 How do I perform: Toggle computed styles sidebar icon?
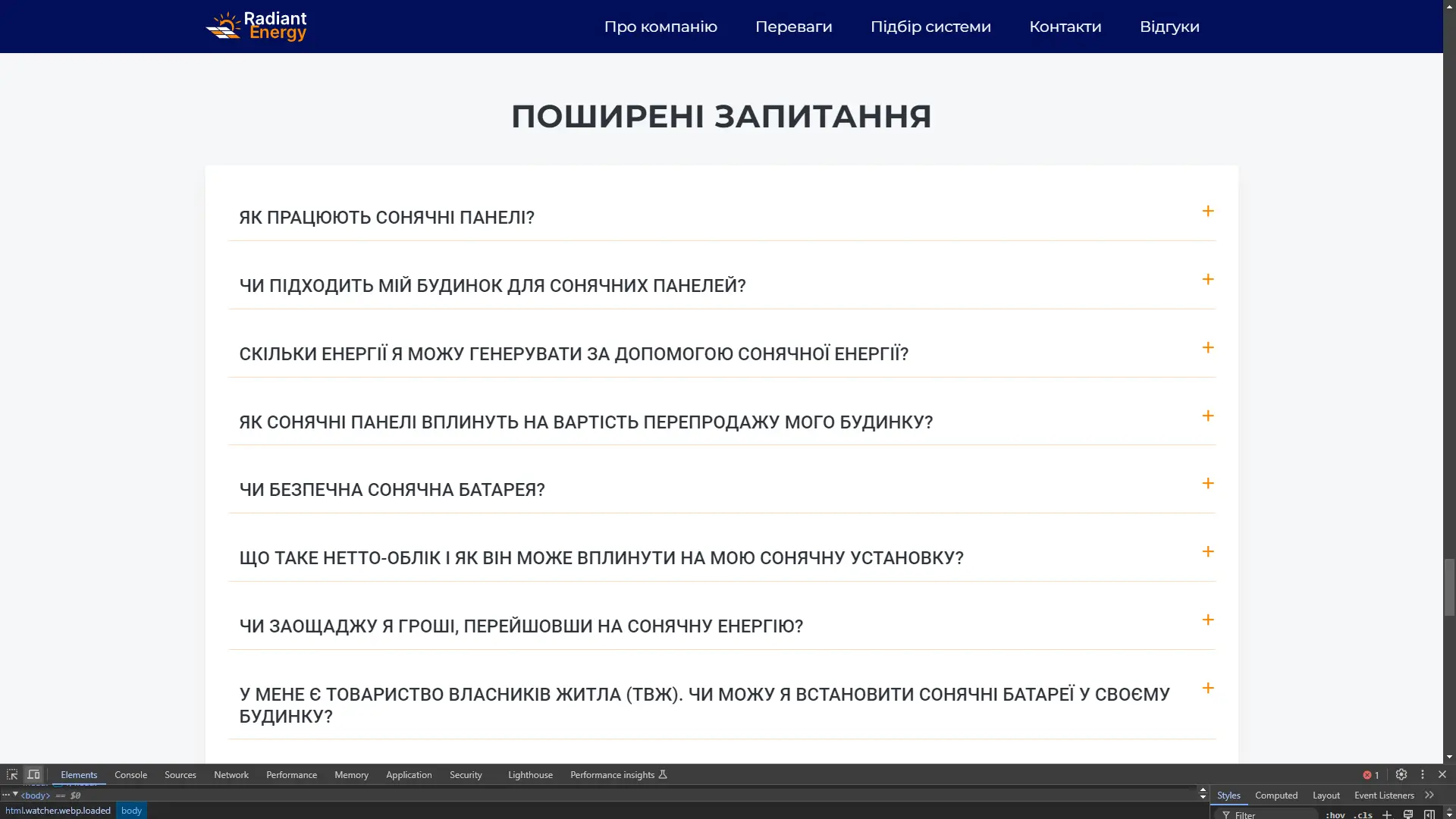click(1429, 814)
